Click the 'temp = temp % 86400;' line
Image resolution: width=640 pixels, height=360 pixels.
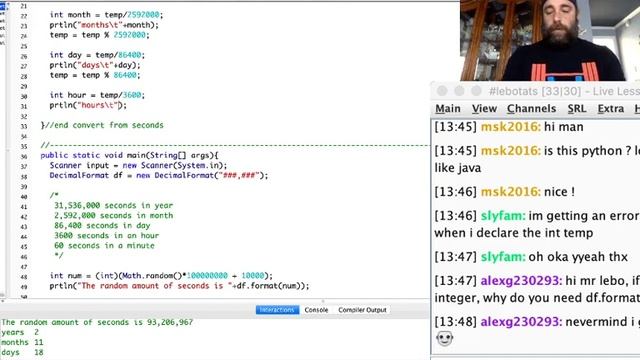(95, 75)
